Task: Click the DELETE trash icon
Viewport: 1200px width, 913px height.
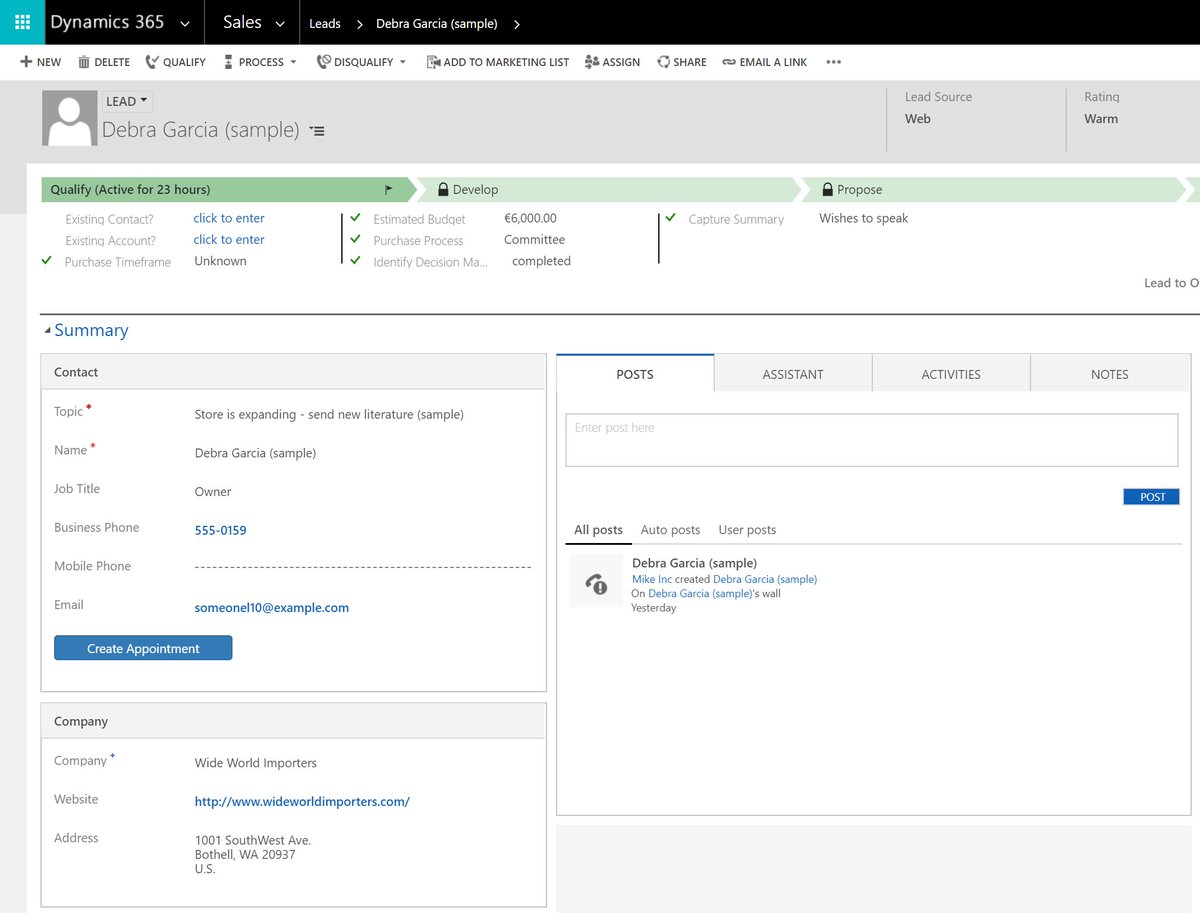Action: 84,62
